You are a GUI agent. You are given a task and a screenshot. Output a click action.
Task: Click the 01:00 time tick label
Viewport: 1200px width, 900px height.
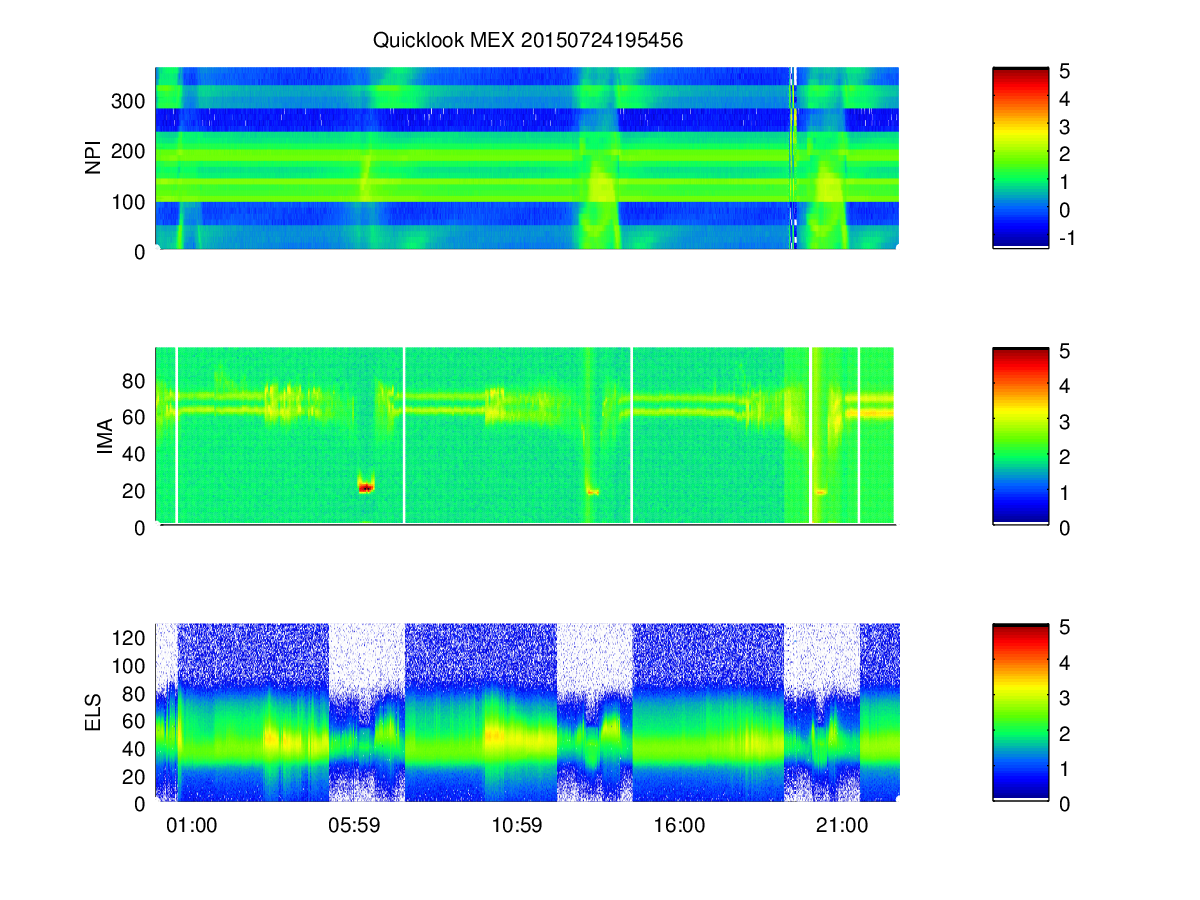191,825
